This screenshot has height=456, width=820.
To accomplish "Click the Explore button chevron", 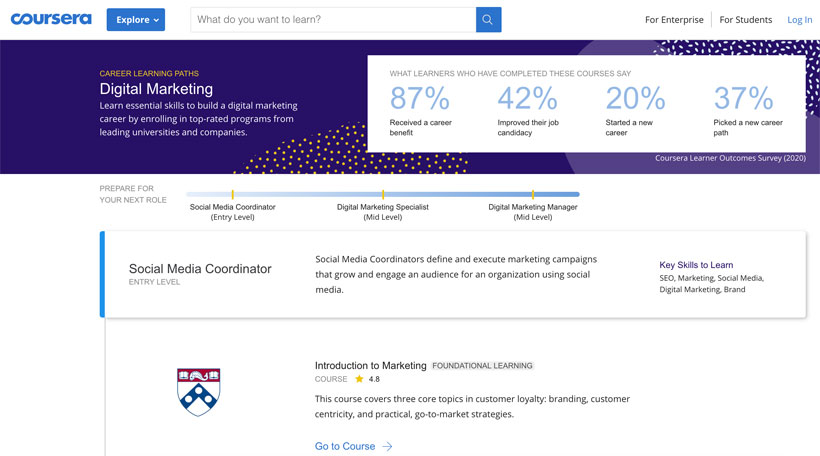I will (156, 20).
